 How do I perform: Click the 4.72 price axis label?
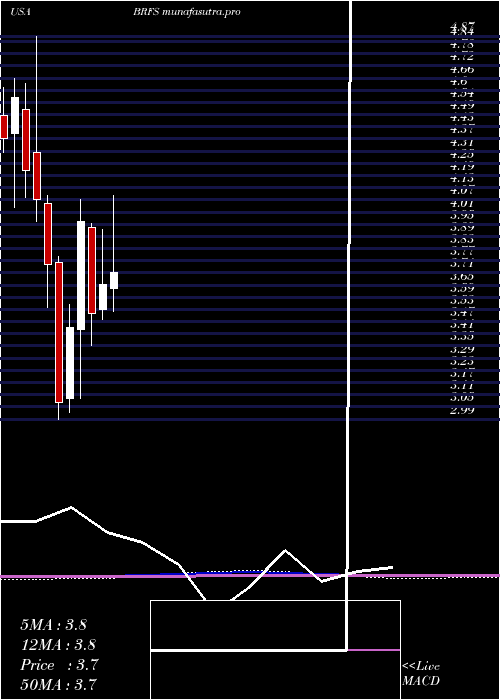[x=462, y=57]
